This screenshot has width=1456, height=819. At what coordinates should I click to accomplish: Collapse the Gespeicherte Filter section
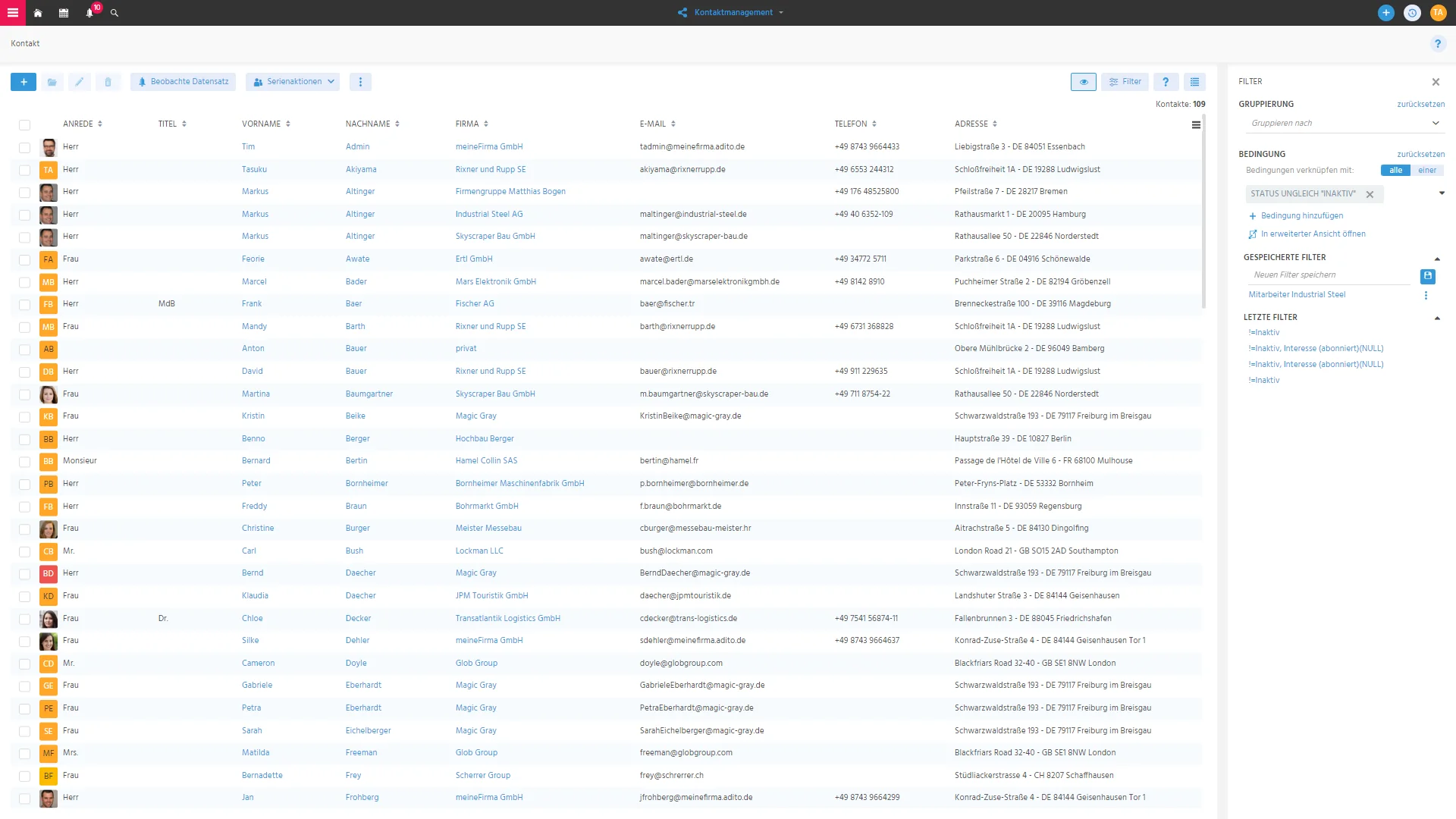point(1437,259)
